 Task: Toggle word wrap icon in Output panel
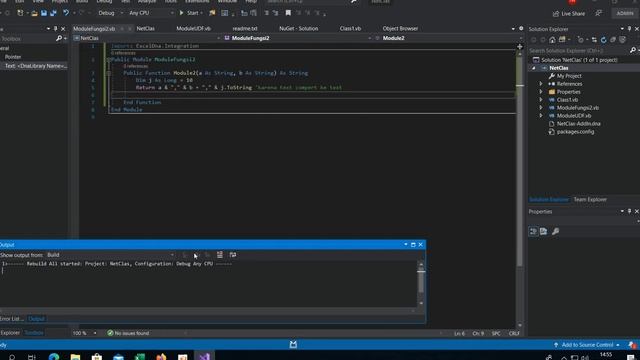[233, 255]
